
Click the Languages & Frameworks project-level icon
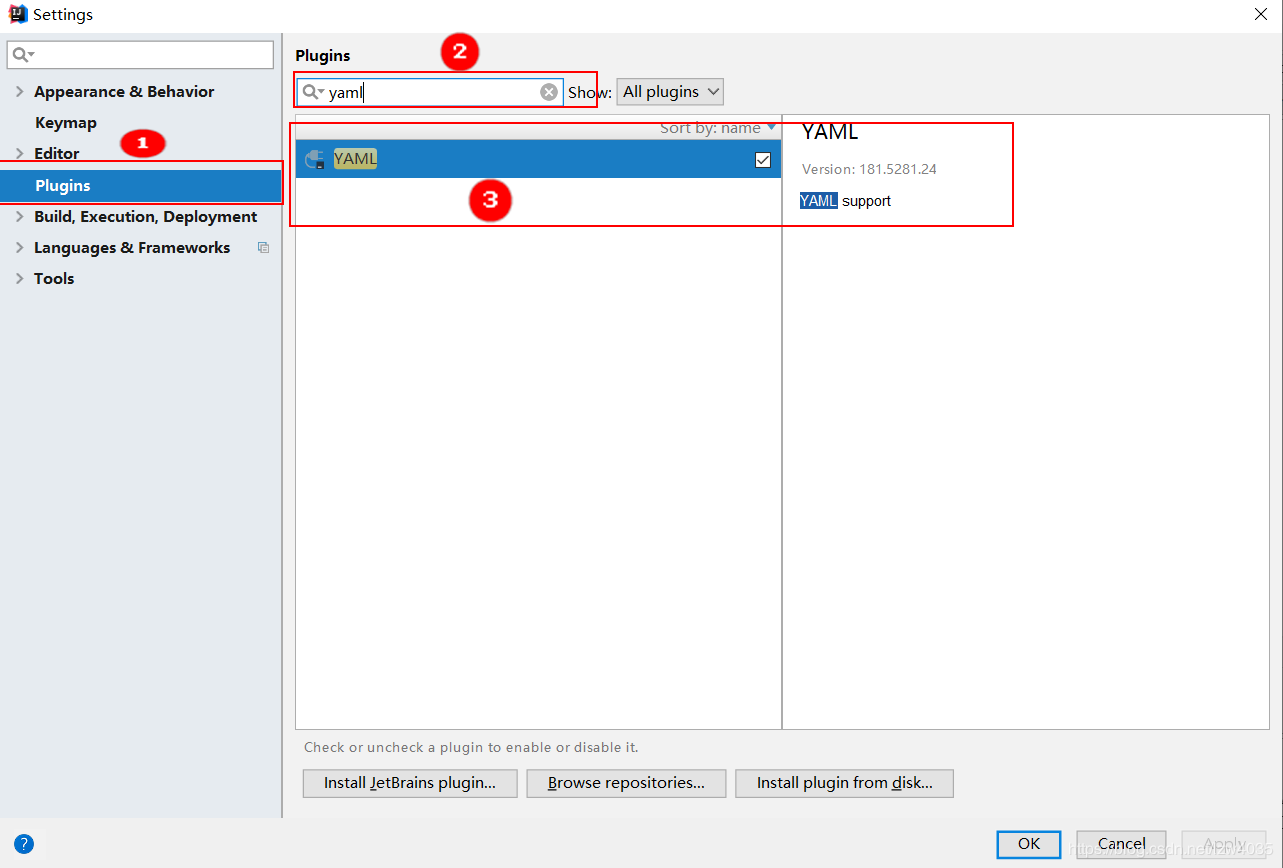pos(263,247)
